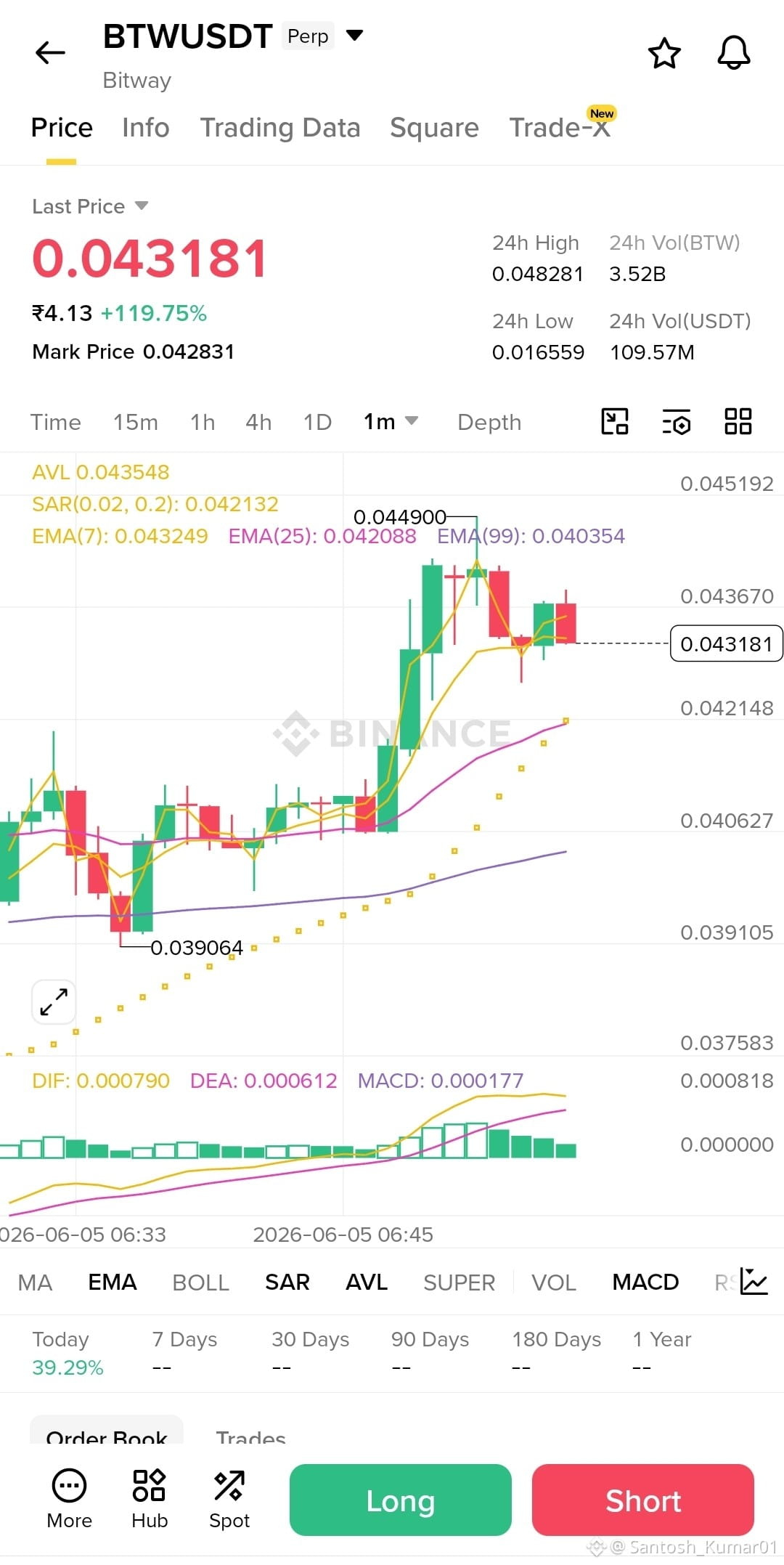Add BTWUSDT to favorites with star

(x=664, y=53)
